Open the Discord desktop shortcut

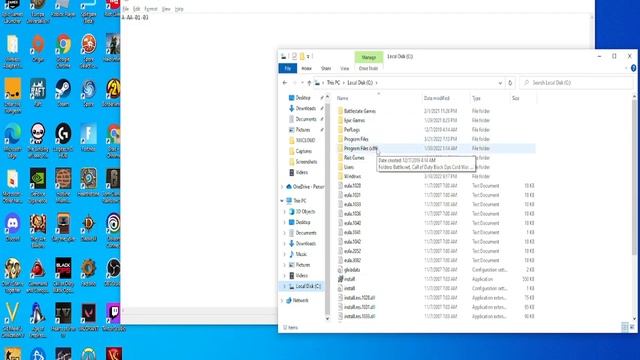[13, 227]
